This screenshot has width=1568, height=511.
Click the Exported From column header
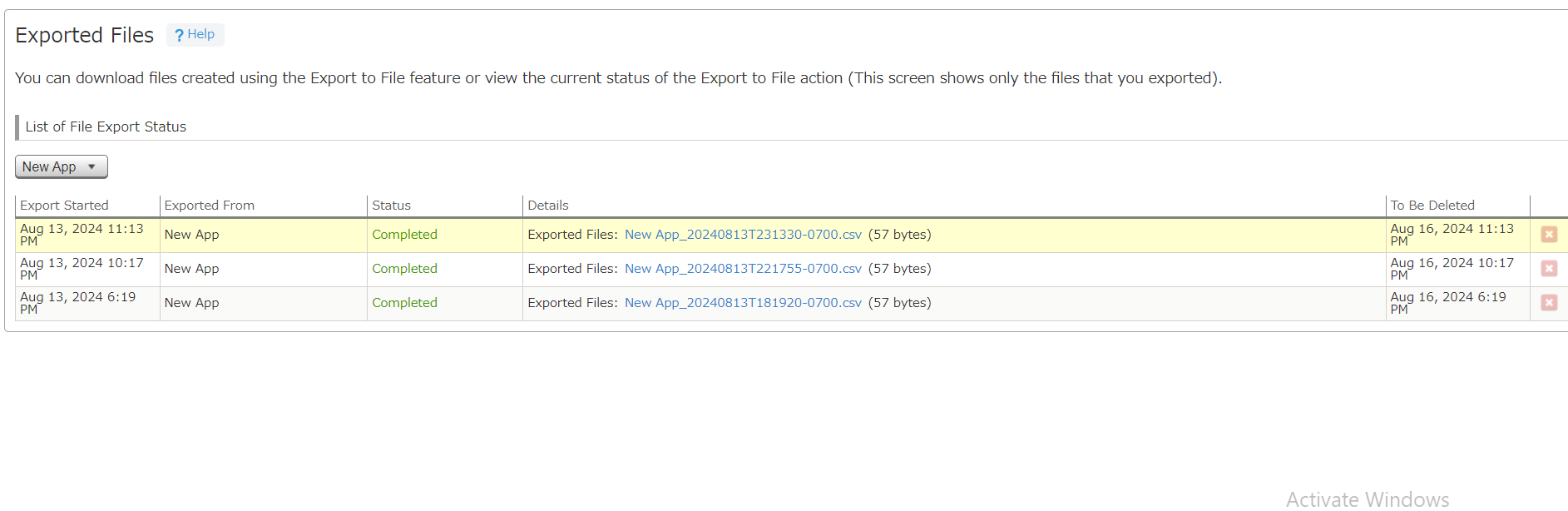[x=210, y=206]
